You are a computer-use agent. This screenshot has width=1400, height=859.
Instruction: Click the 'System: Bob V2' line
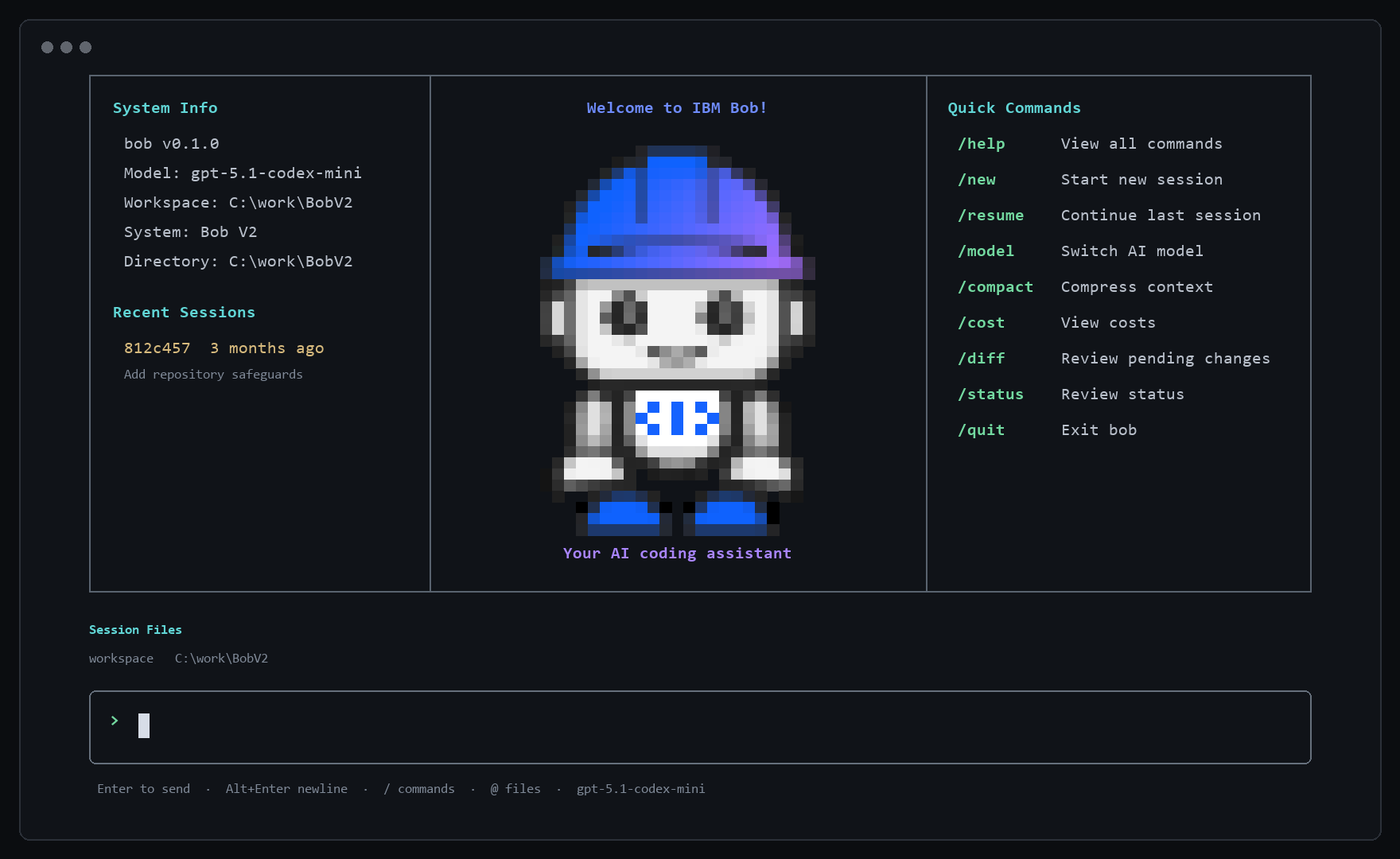[x=190, y=232]
